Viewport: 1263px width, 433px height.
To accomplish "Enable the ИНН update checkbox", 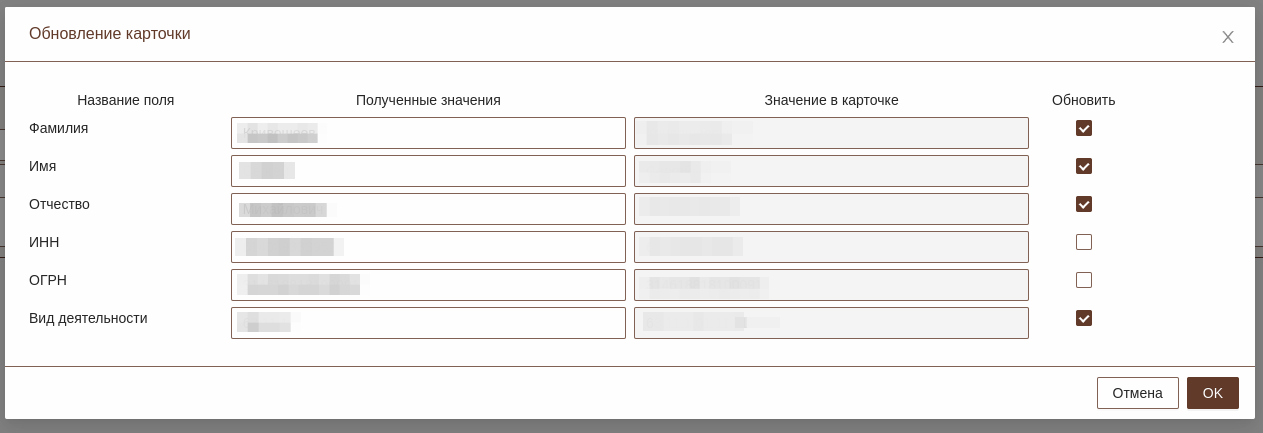I will pyautogui.click(x=1084, y=242).
